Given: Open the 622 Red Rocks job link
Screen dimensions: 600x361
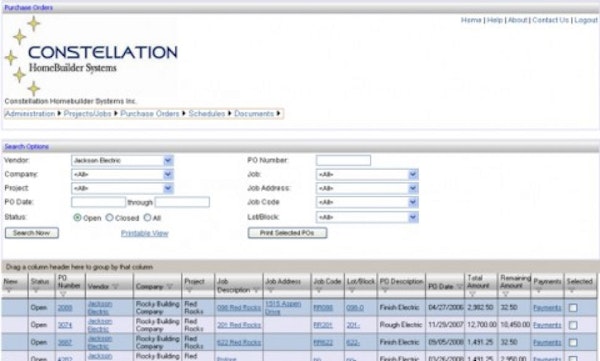Looking at the screenshot, I should [x=239, y=343].
